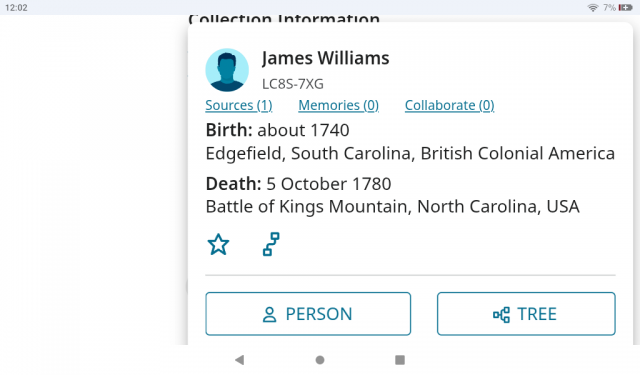This screenshot has width=640, height=375.
Task: Tap the battery status icon
Action: pos(625,8)
